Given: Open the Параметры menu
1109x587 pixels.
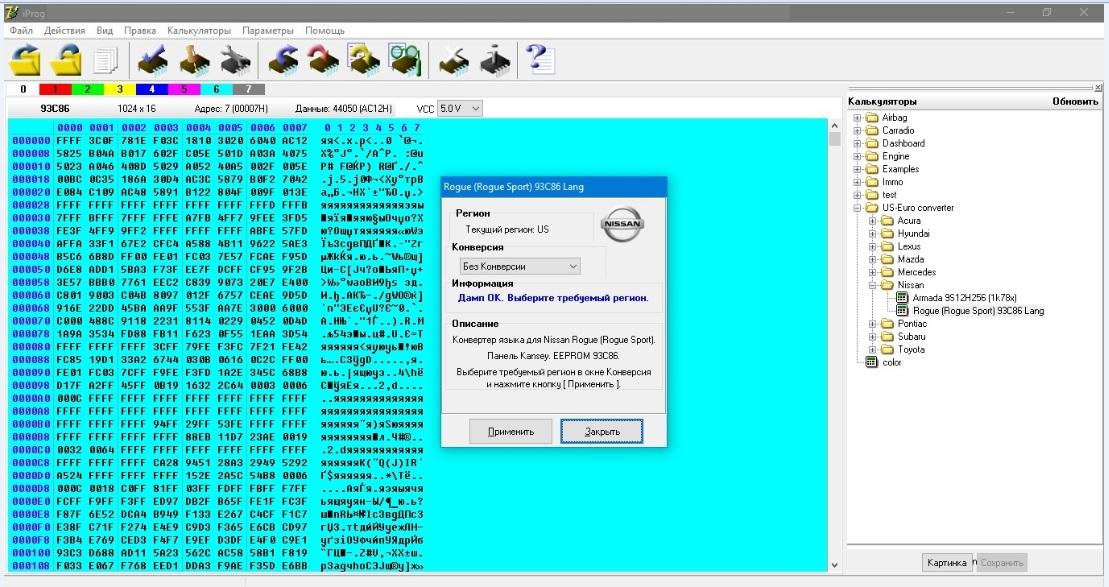Looking at the screenshot, I should 268,30.
